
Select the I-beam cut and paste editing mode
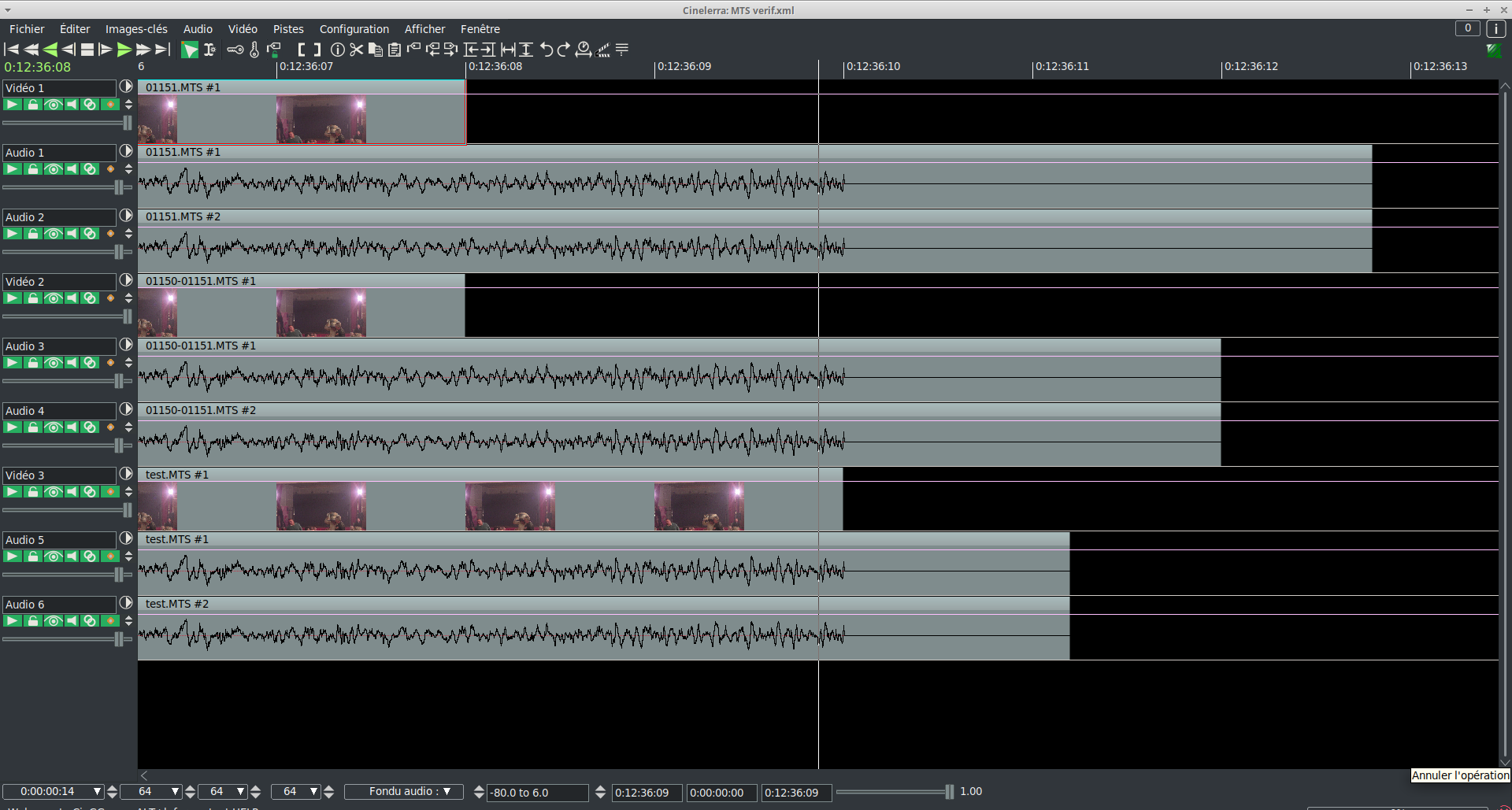tap(209, 50)
